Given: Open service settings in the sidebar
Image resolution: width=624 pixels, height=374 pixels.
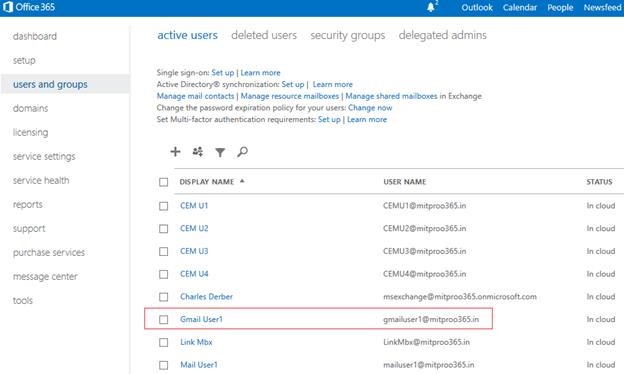Looking at the screenshot, I should (x=44, y=156).
